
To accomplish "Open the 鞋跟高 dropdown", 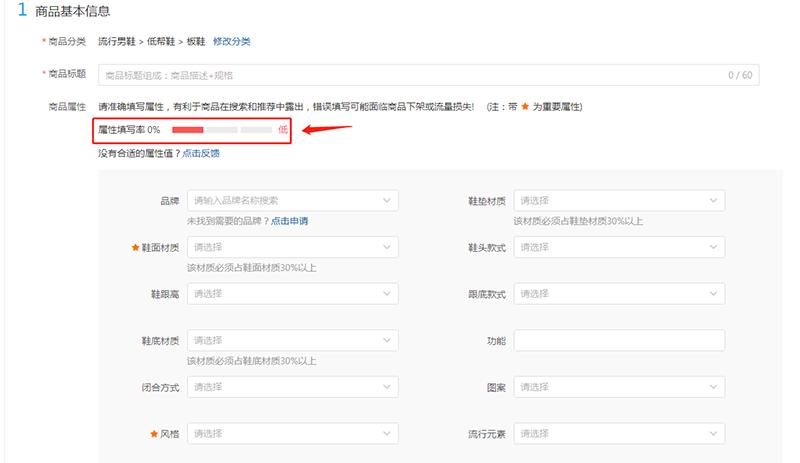I will [292, 294].
